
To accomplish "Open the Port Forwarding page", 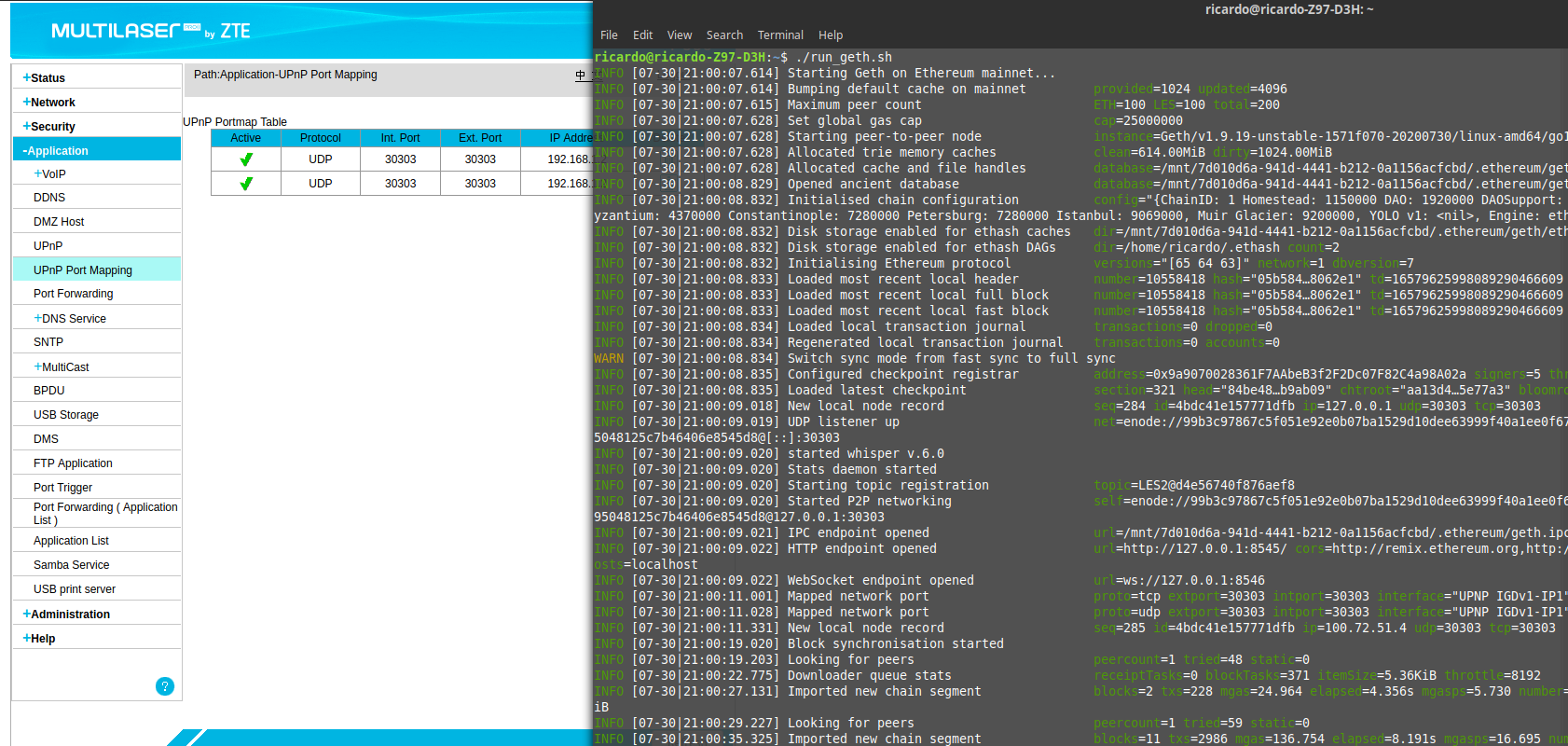I will (x=73, y=294).
